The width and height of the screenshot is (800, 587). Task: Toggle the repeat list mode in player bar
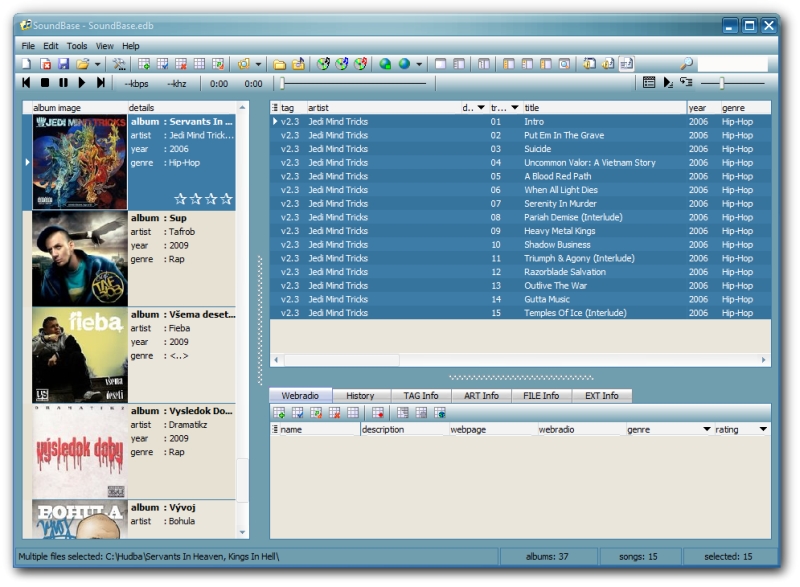(x=686, y=82)
